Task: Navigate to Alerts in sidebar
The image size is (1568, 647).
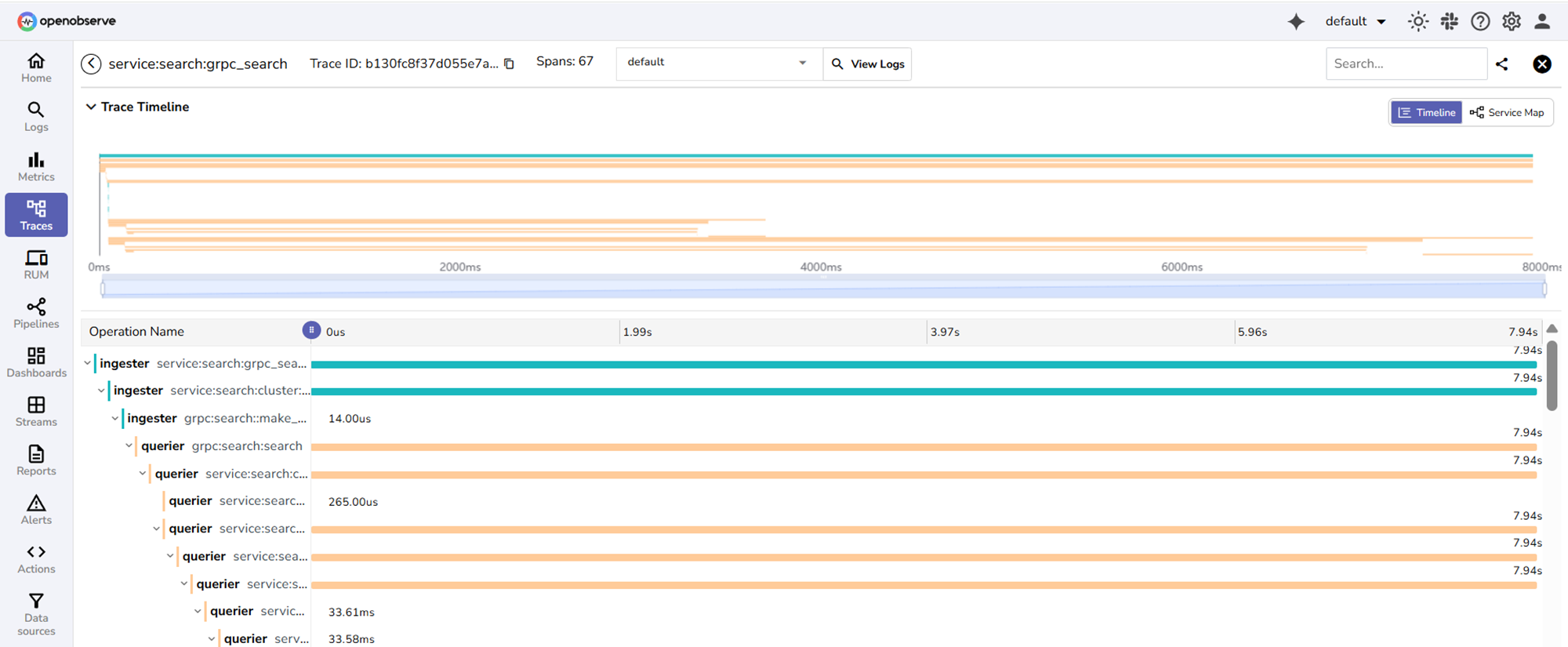Action: [36, 510]
